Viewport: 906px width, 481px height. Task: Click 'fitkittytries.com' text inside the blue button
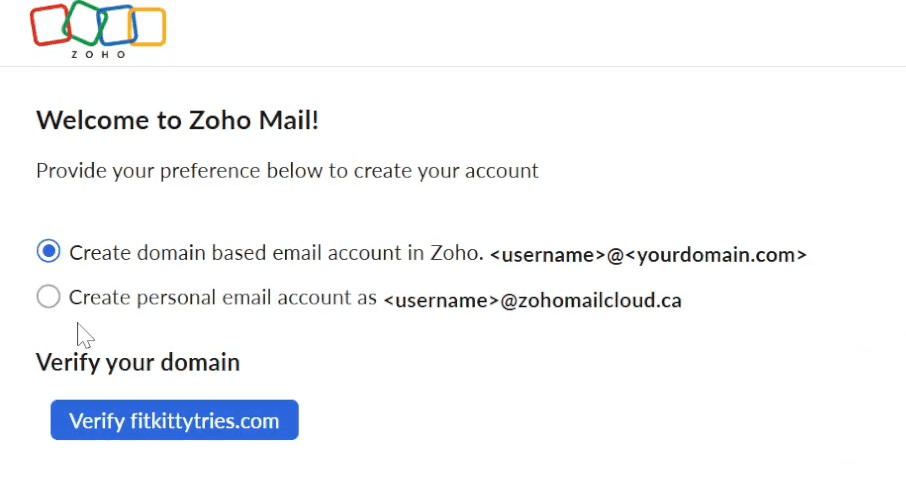[204, 421]
